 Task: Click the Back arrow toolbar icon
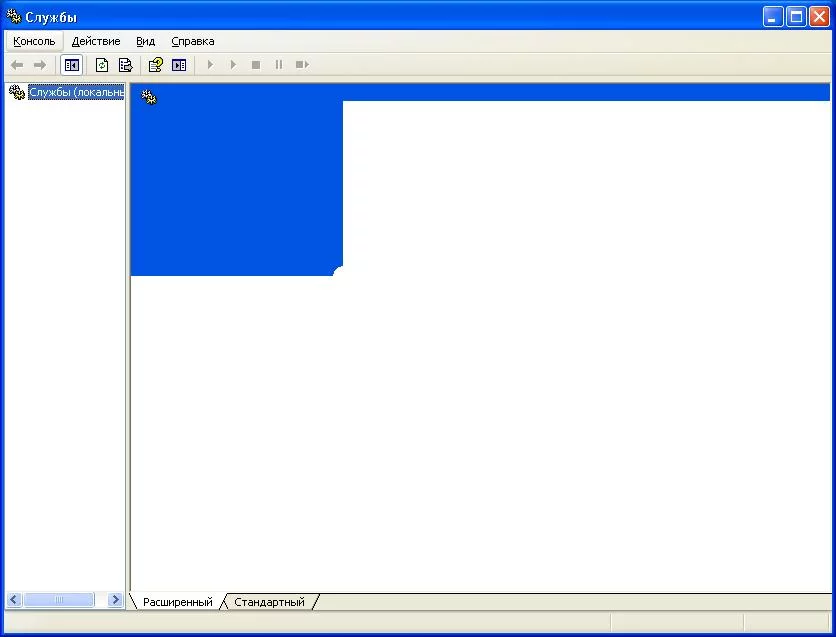click(17, 65)
